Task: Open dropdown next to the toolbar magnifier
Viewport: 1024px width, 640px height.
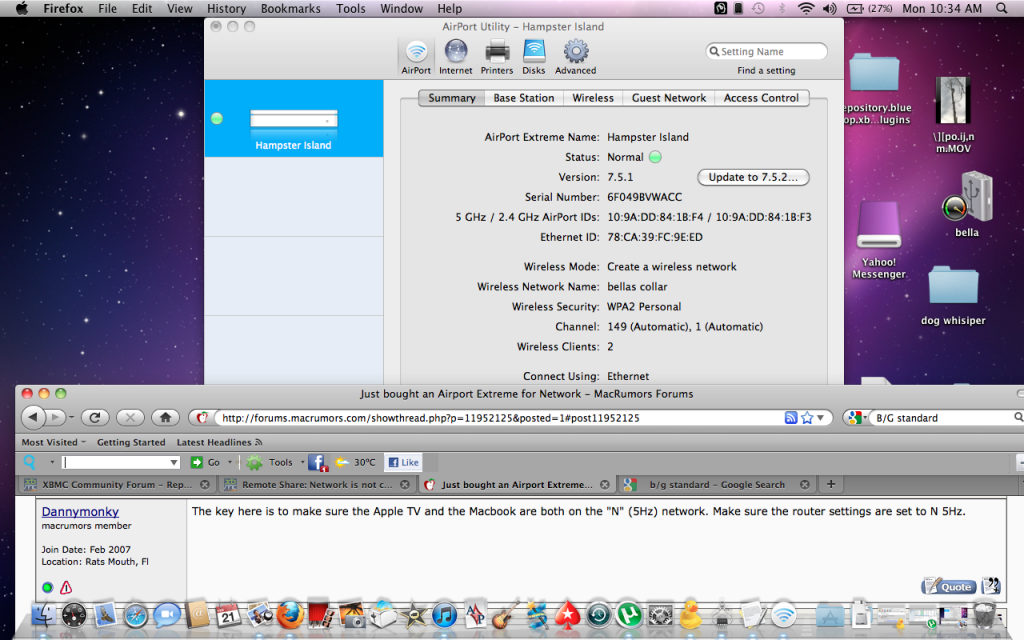Action: (52, 462)
